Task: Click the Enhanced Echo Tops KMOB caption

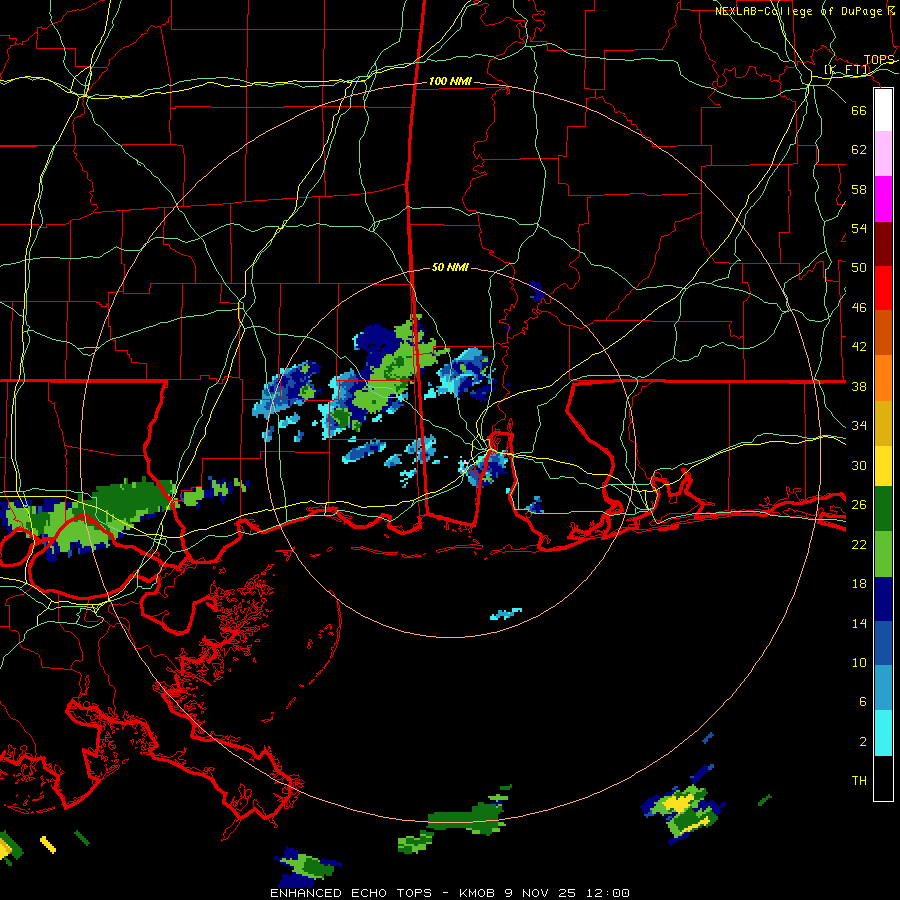Action: 450,893
